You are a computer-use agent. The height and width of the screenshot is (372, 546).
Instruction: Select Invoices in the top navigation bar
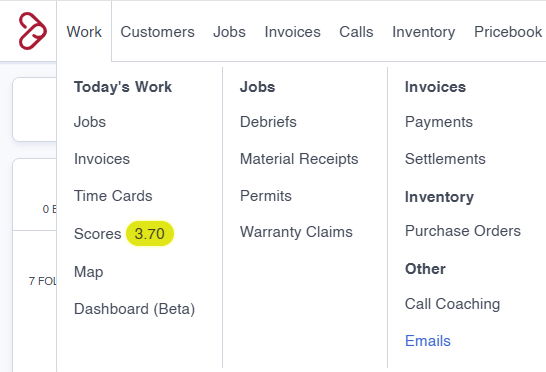pyautogui.click(x=292, y=32)
